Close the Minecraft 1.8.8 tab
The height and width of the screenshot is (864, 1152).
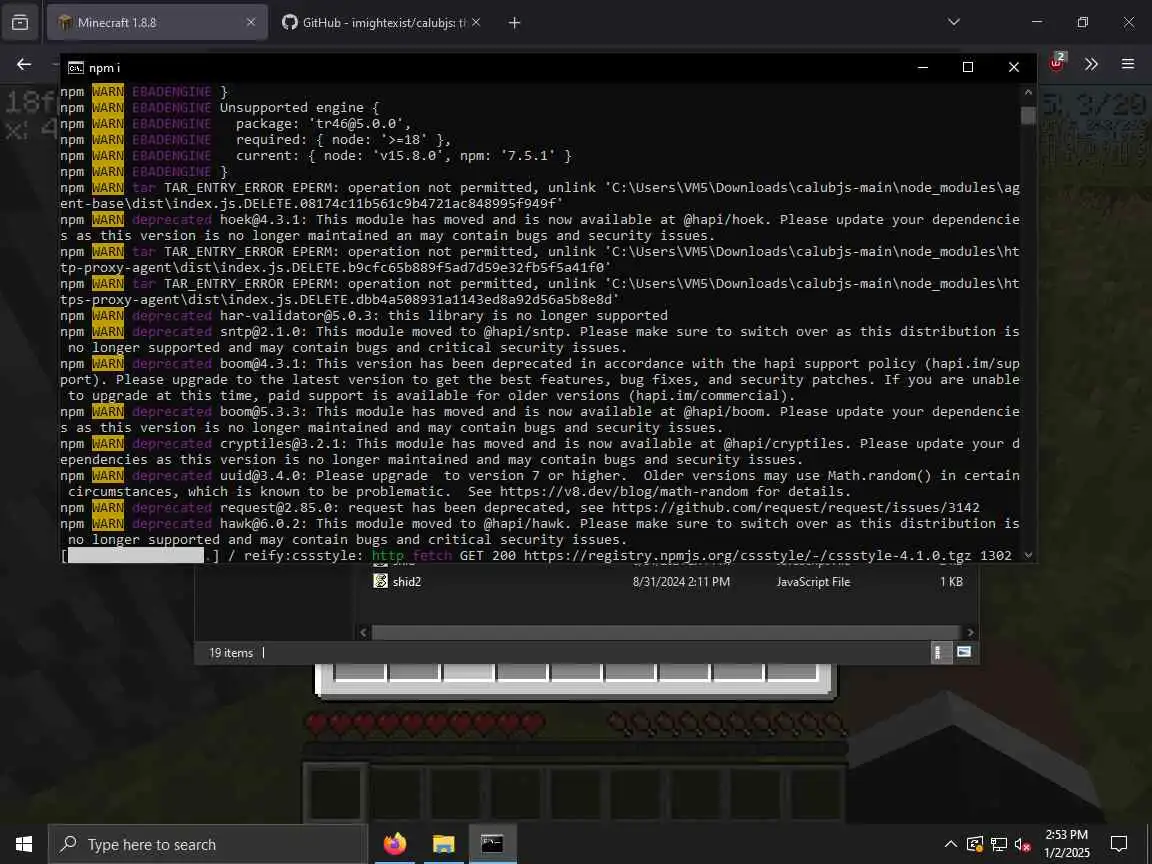[251, 23]
